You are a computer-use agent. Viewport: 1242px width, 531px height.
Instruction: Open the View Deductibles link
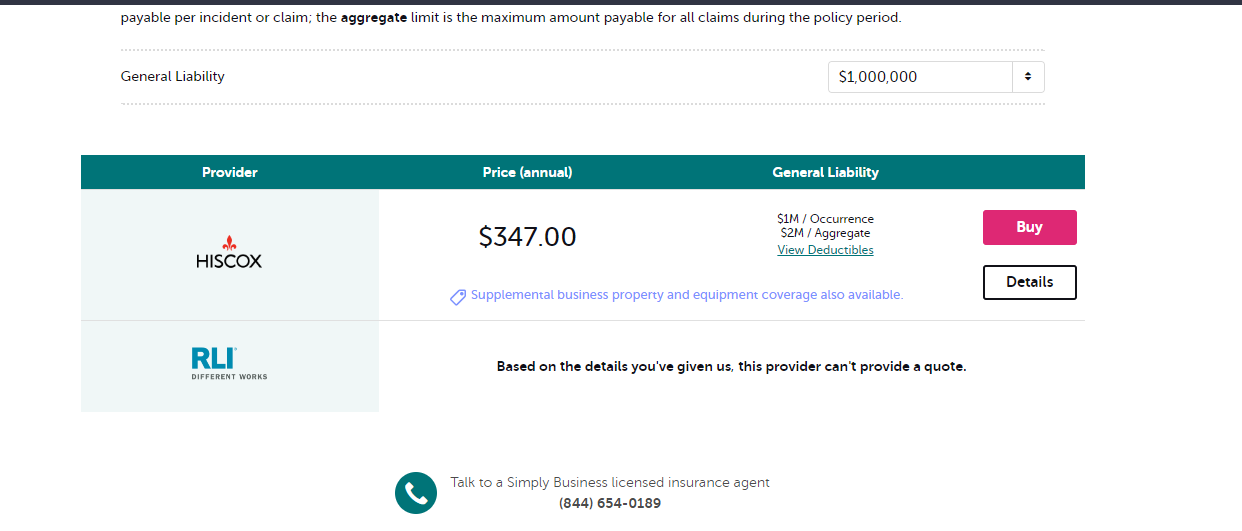coord(825,250)
